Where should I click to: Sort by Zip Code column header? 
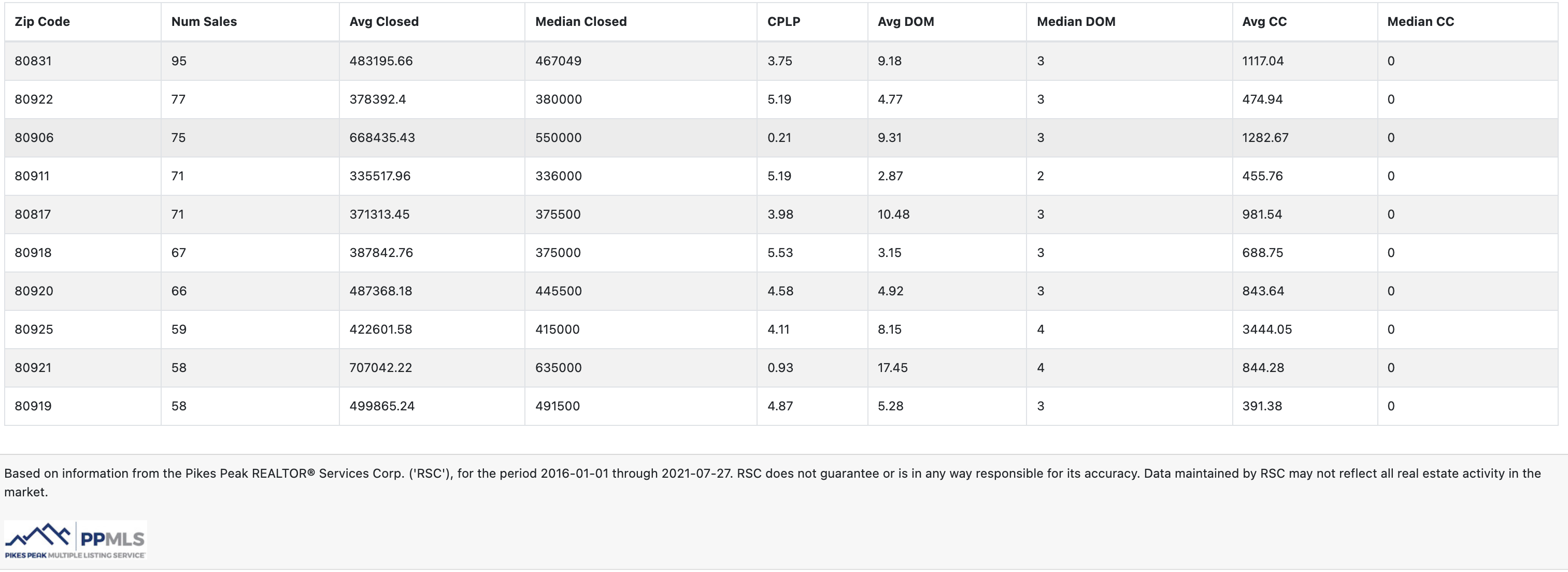(42, 22)
